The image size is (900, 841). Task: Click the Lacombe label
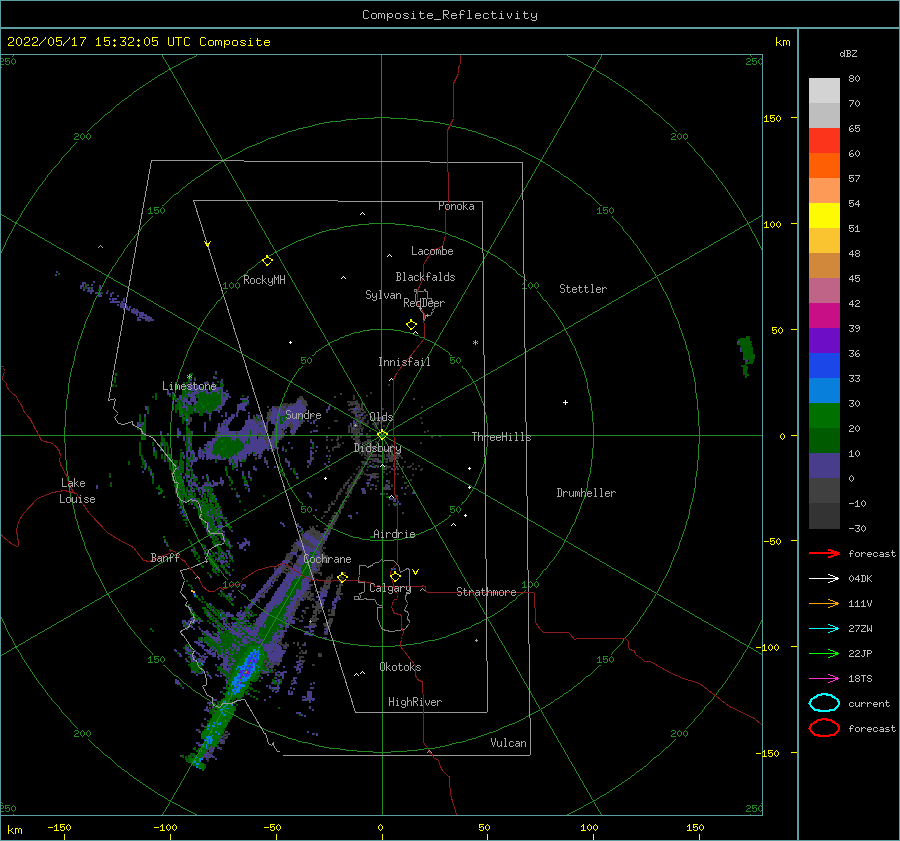432,251
